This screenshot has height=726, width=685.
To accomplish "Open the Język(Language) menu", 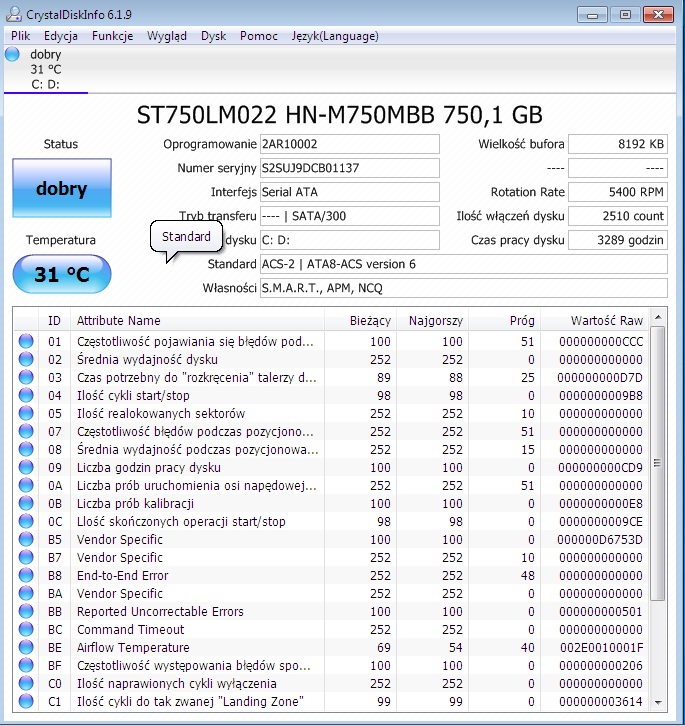I will [335, 36].
